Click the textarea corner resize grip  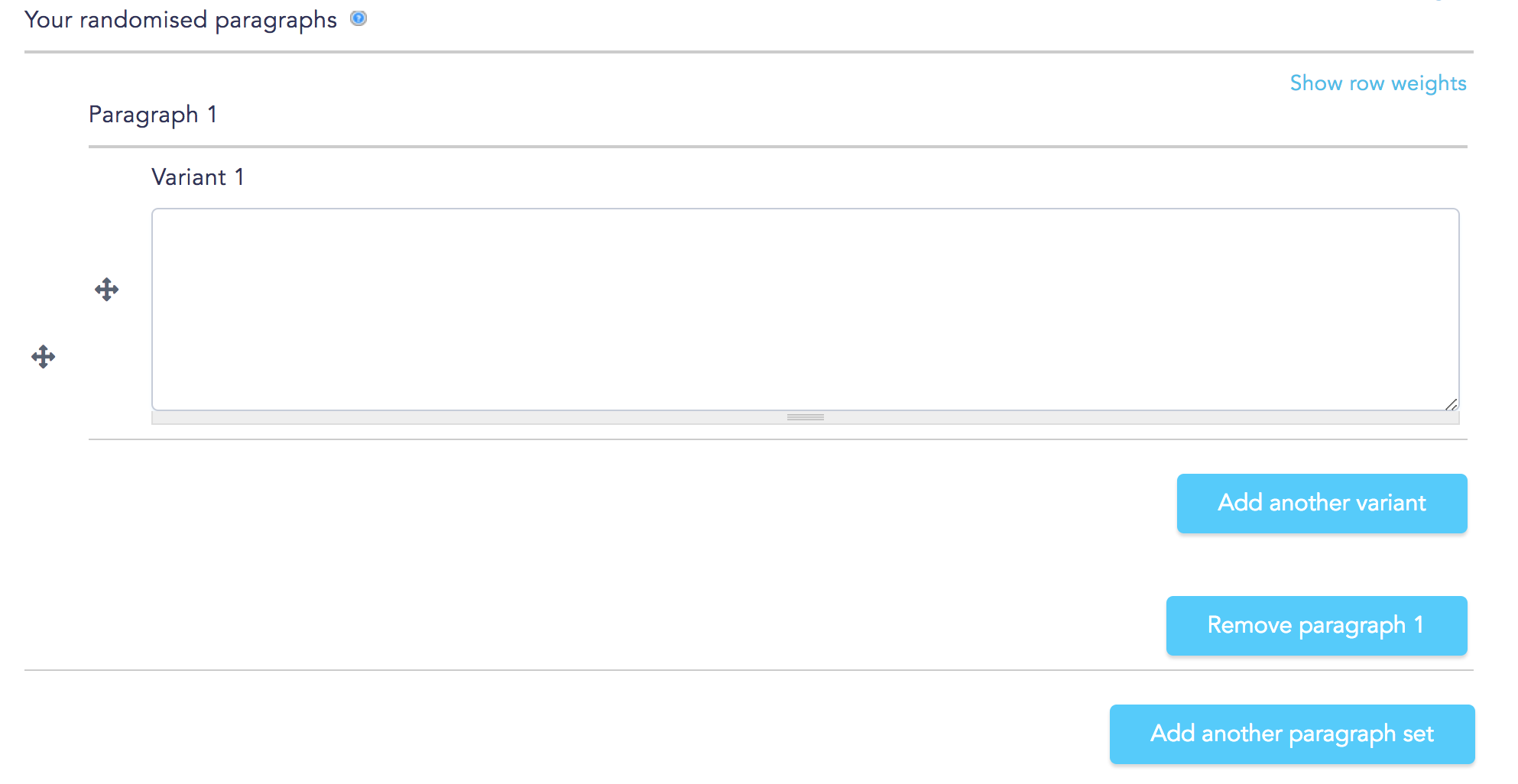pos(1451,404)
